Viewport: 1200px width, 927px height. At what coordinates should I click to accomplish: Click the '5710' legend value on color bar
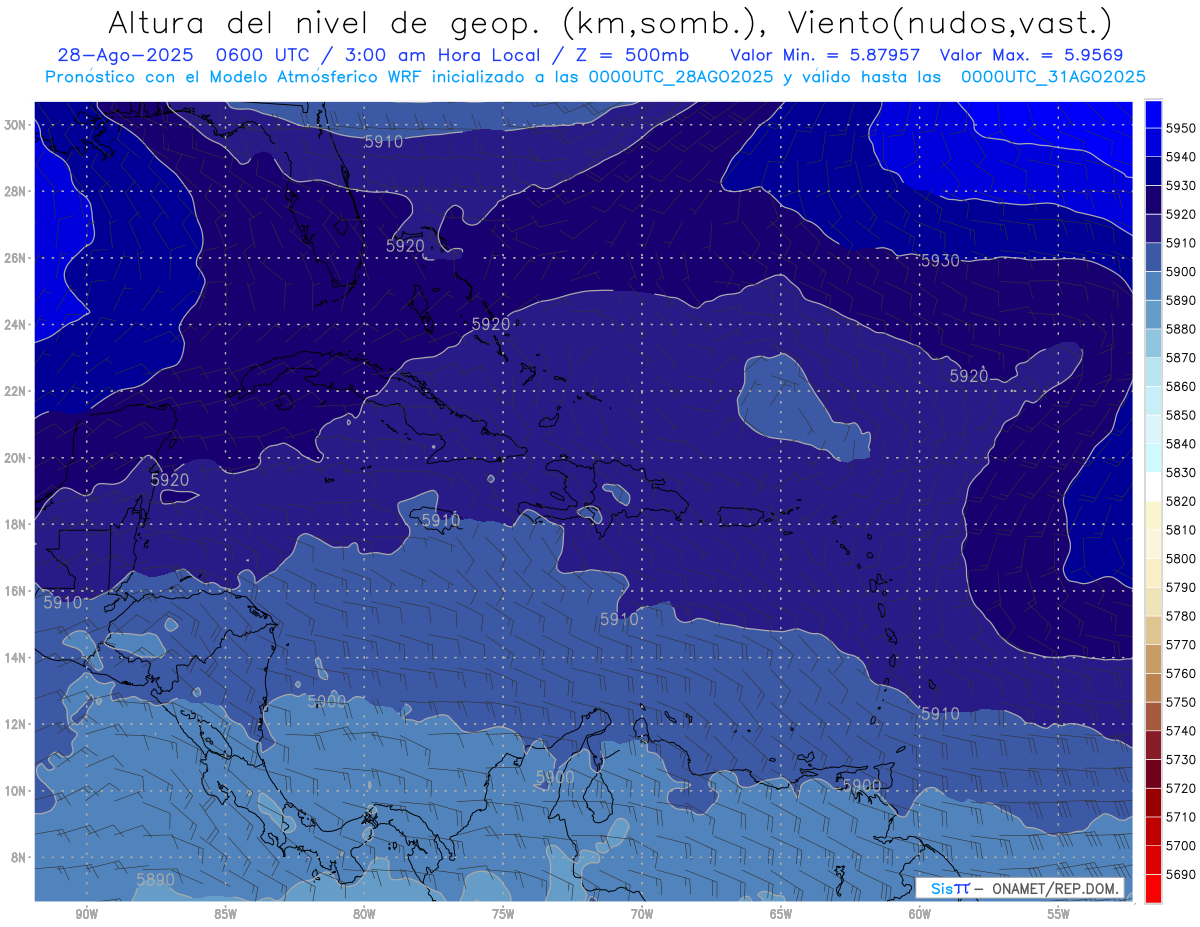[1180, 817]
